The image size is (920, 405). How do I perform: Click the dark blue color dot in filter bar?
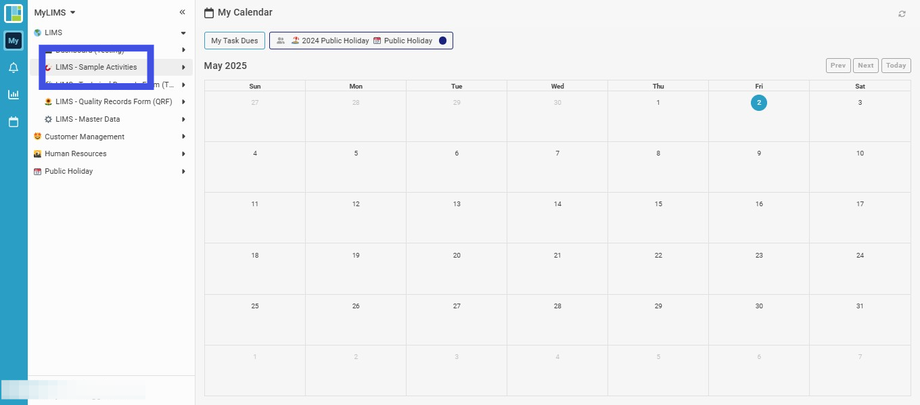coord(443,40)
